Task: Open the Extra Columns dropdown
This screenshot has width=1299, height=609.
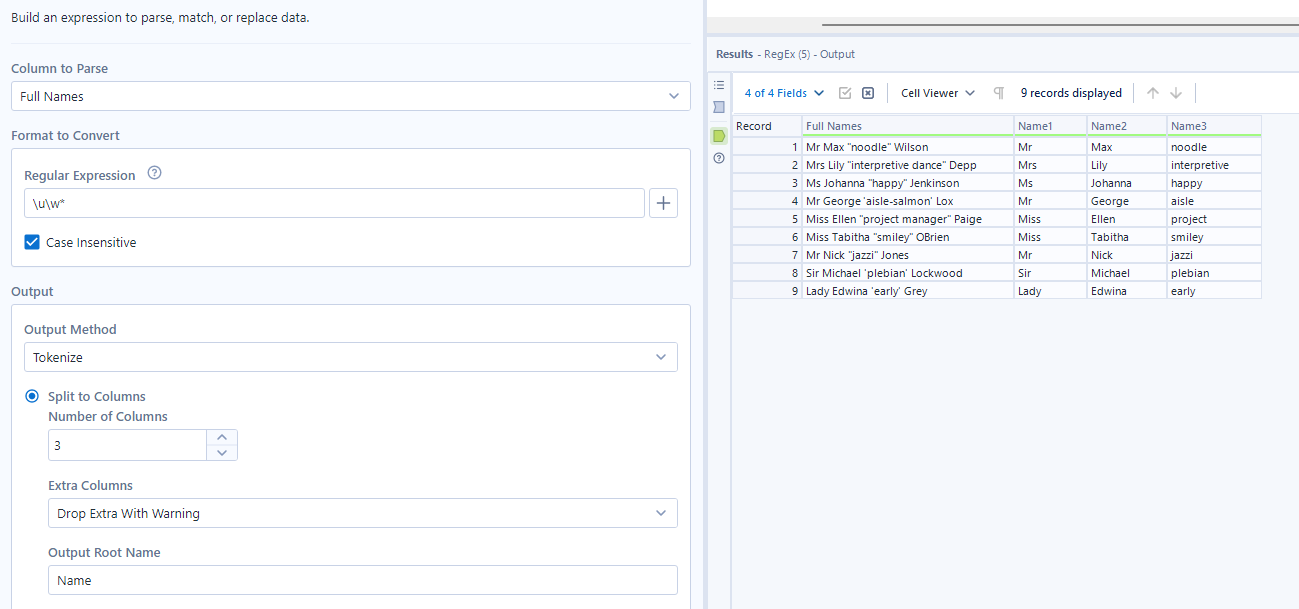Action: point(363,513)
